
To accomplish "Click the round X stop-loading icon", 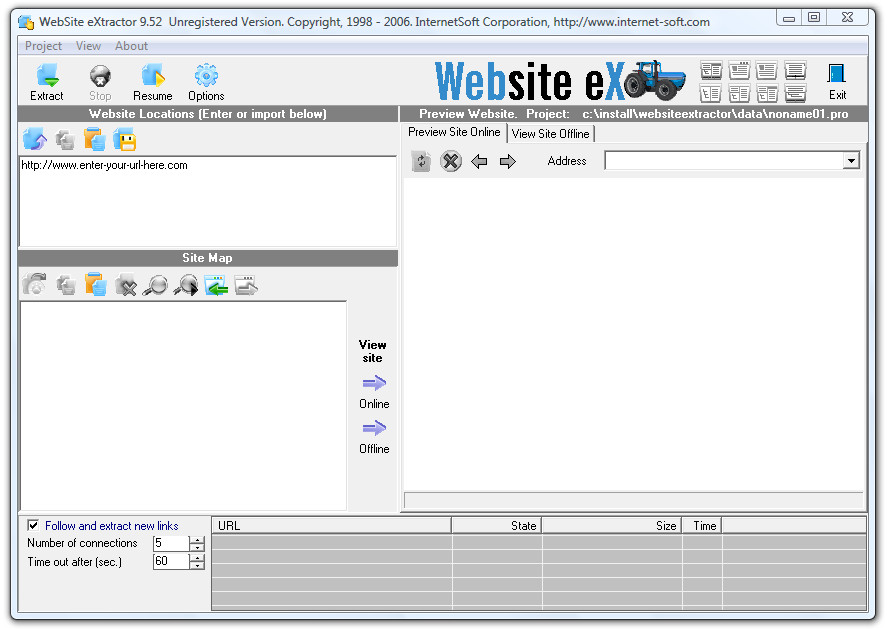I will [451, 161].
